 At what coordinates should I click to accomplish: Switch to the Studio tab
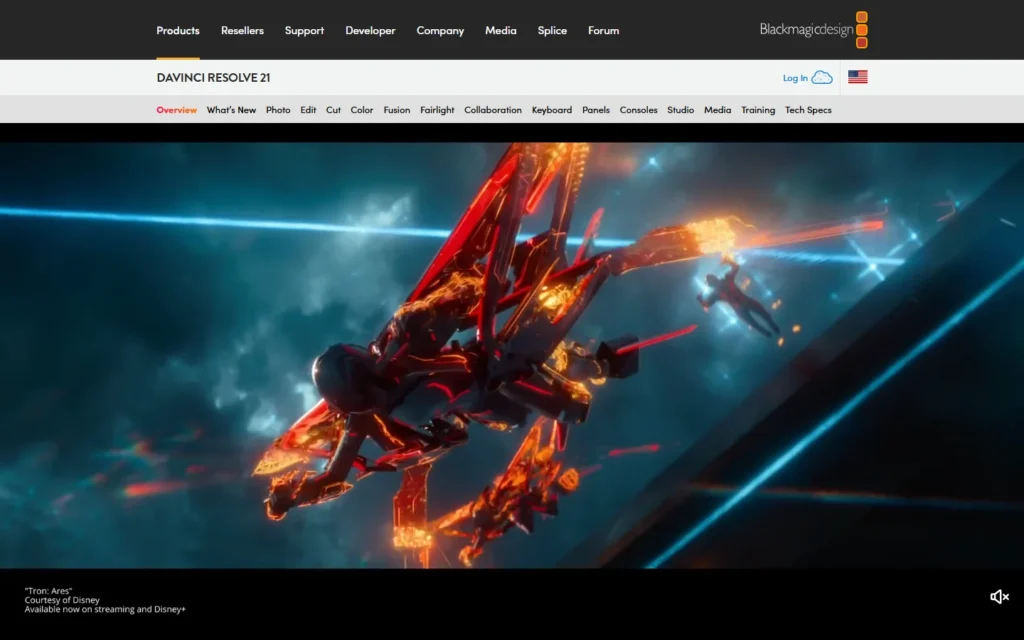tap(680, 110)
